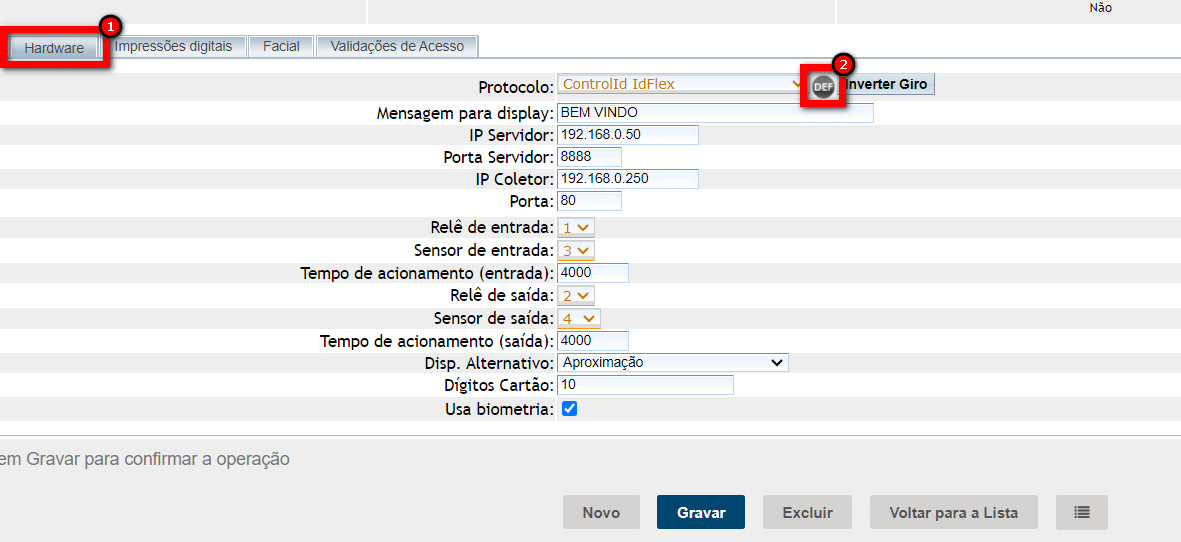Open the Disp. Alternativo dropdown
The width and height of the screenshot is (1181, 542).
[x=672, y=362]
